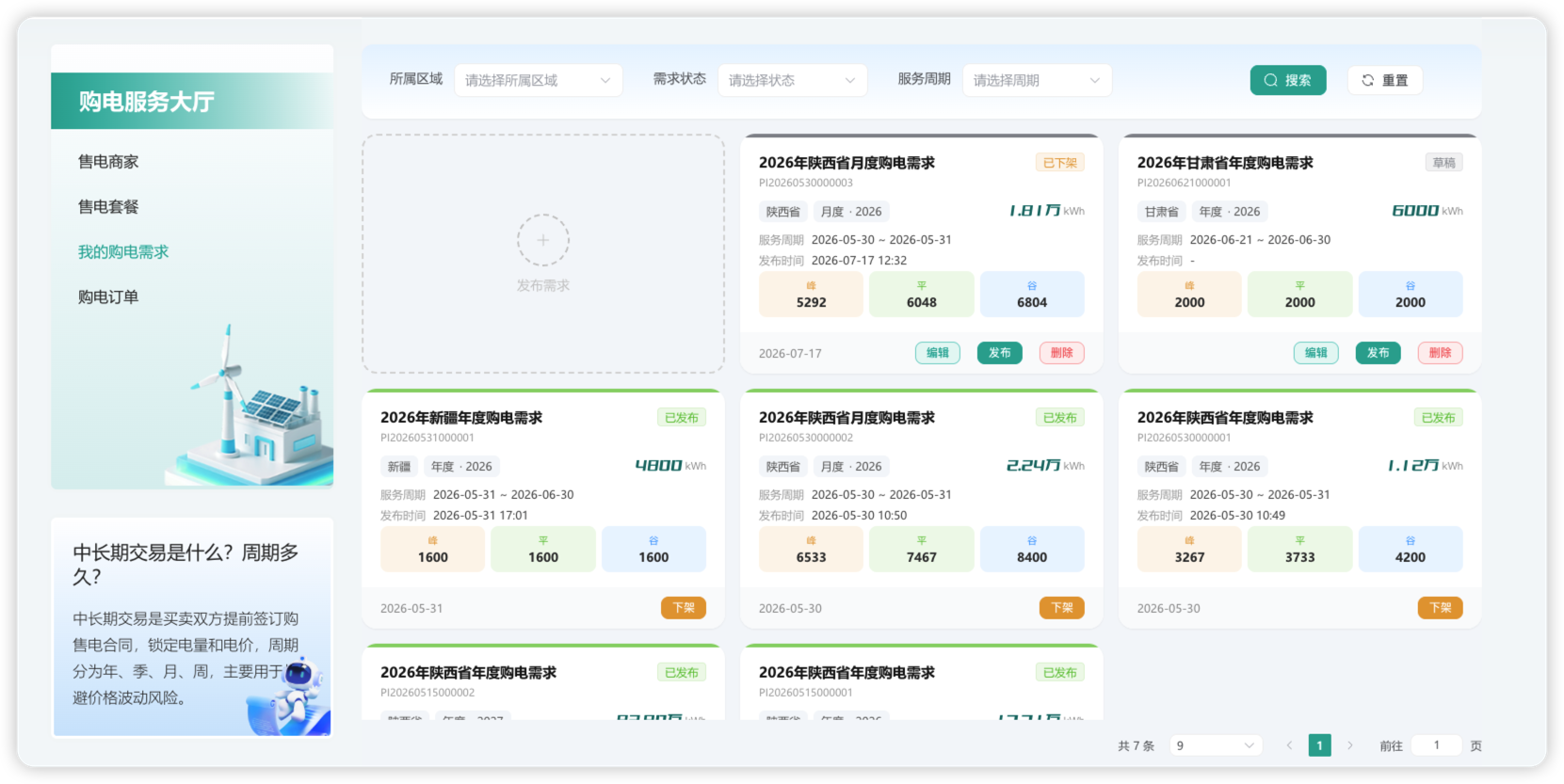Publish the 甘肃省年度 draft demand
This screenshot has height=784, width=1564.
coord(1379,353)
